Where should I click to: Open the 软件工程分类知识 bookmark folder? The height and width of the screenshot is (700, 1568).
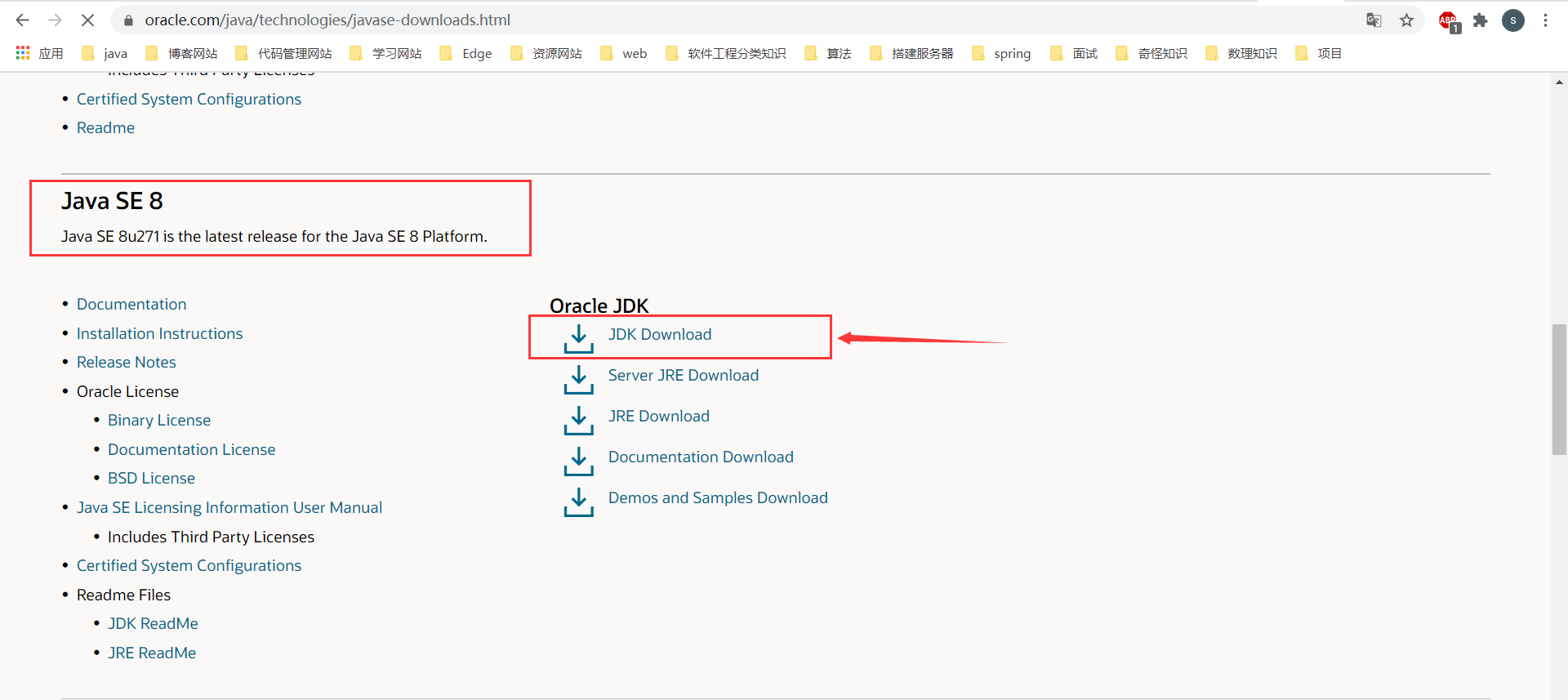pos(725,53)
